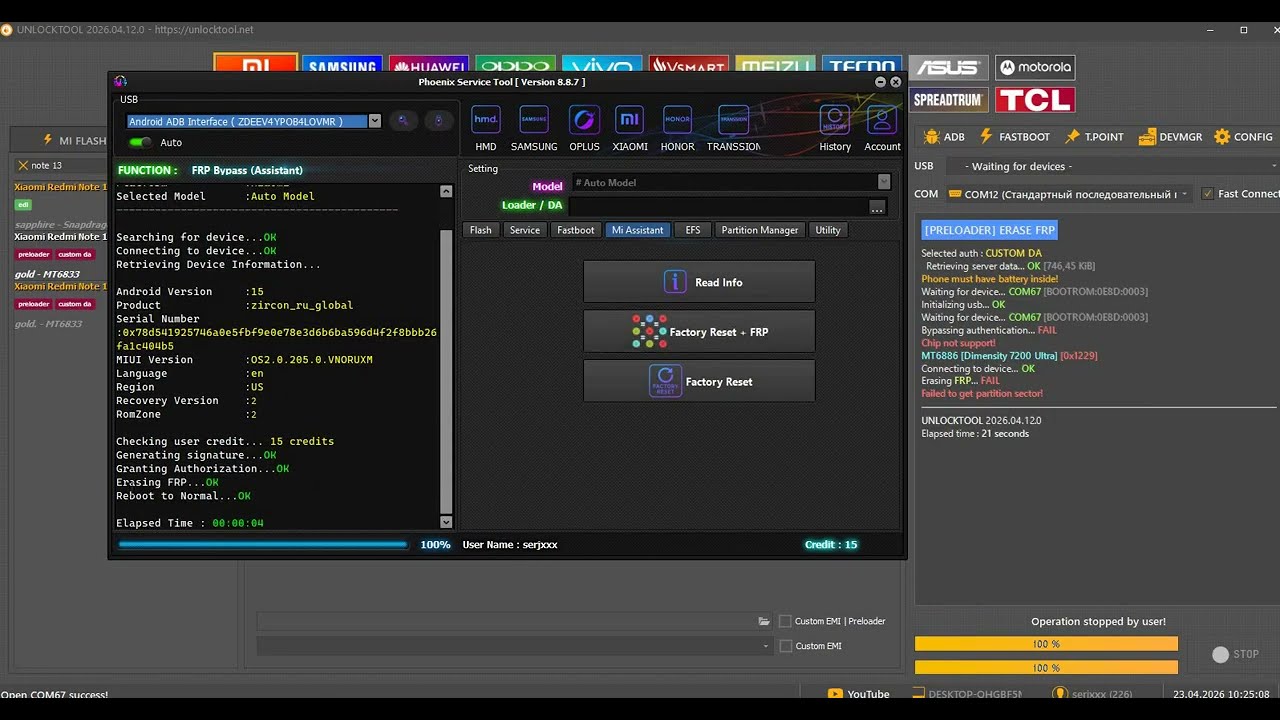Expand the Android ADB Interface dropdown

click(375, 121)
